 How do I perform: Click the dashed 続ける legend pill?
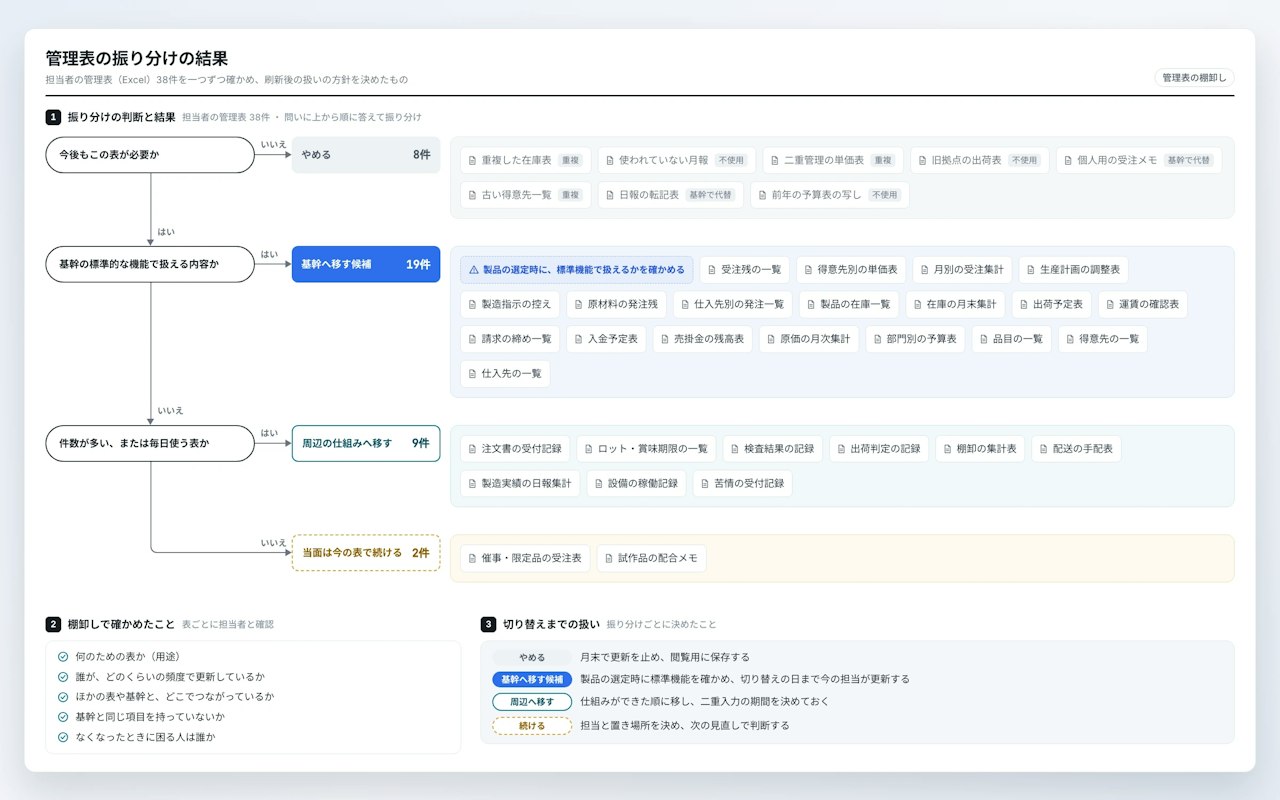(532, 725)
